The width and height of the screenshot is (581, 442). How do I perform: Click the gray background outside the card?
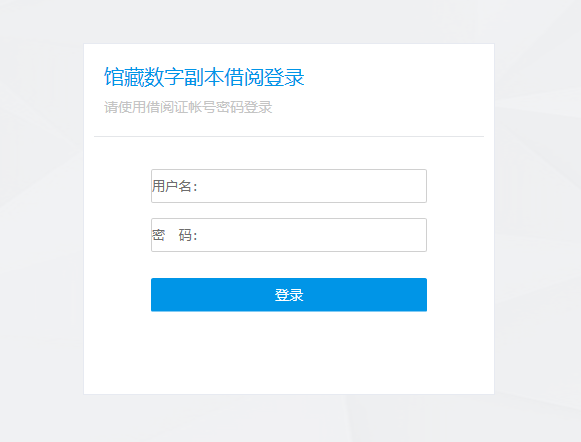tap(41, 222)
